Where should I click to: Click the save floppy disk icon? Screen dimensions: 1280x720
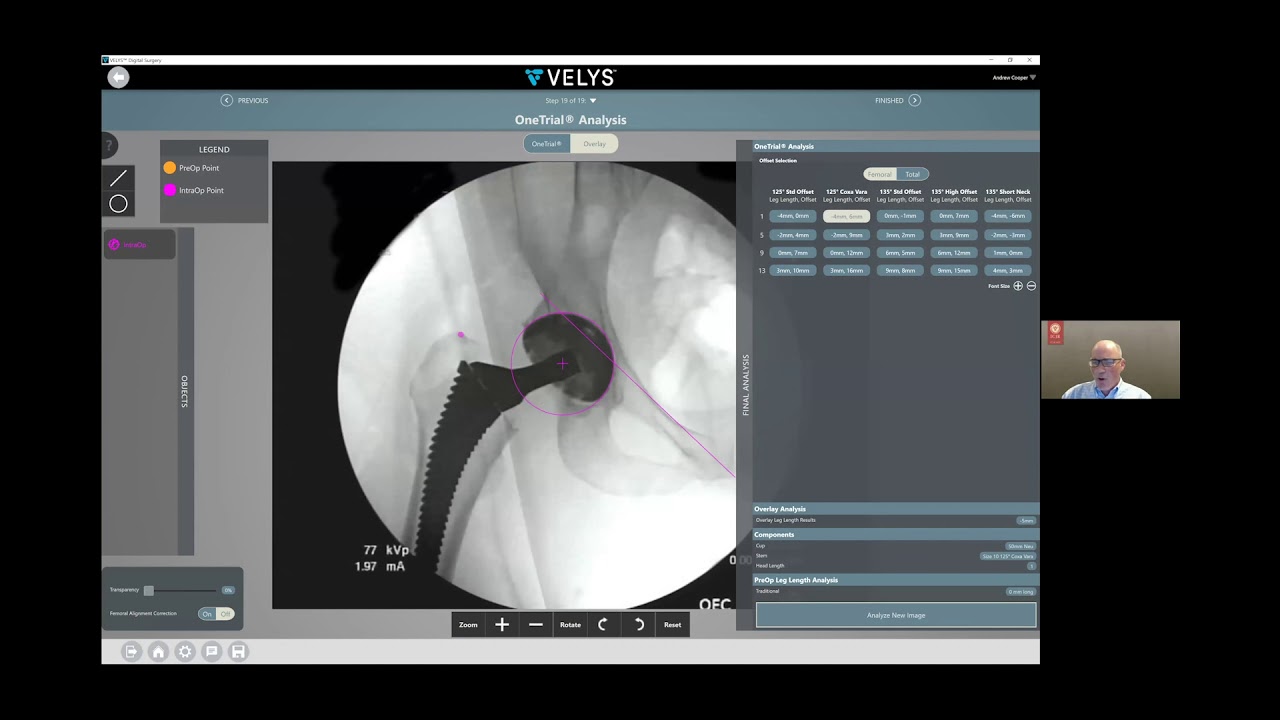point(238,651)
